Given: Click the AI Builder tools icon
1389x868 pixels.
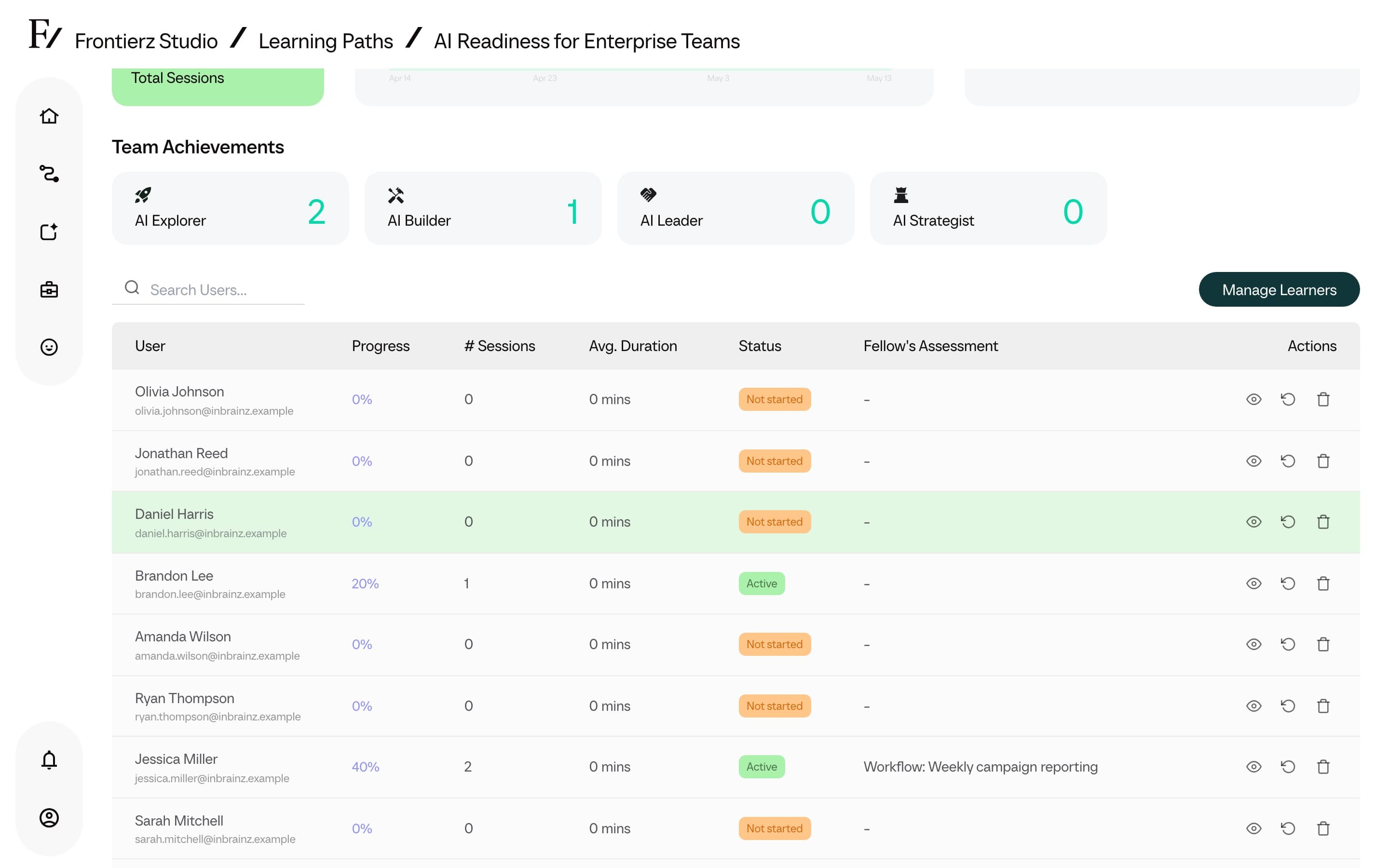Looking at the screenshot, I should tap(395, 195).
